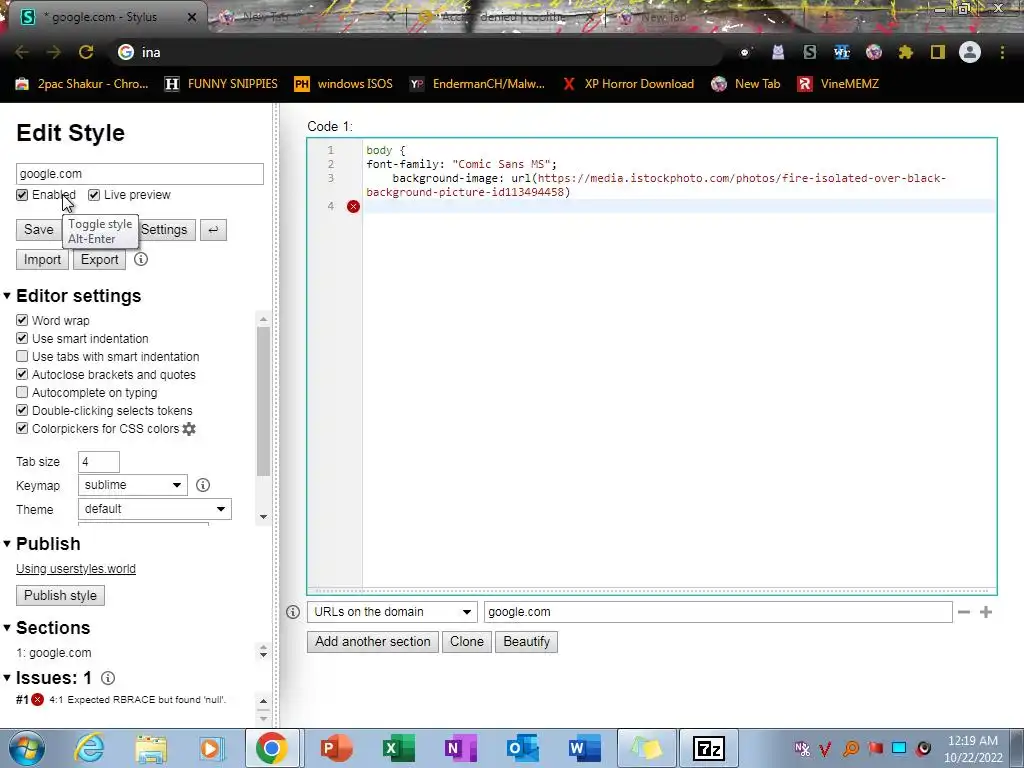Enable Autocomplete on typing
This screenshot has width=1024, height=768.
[x=22, y=392]
